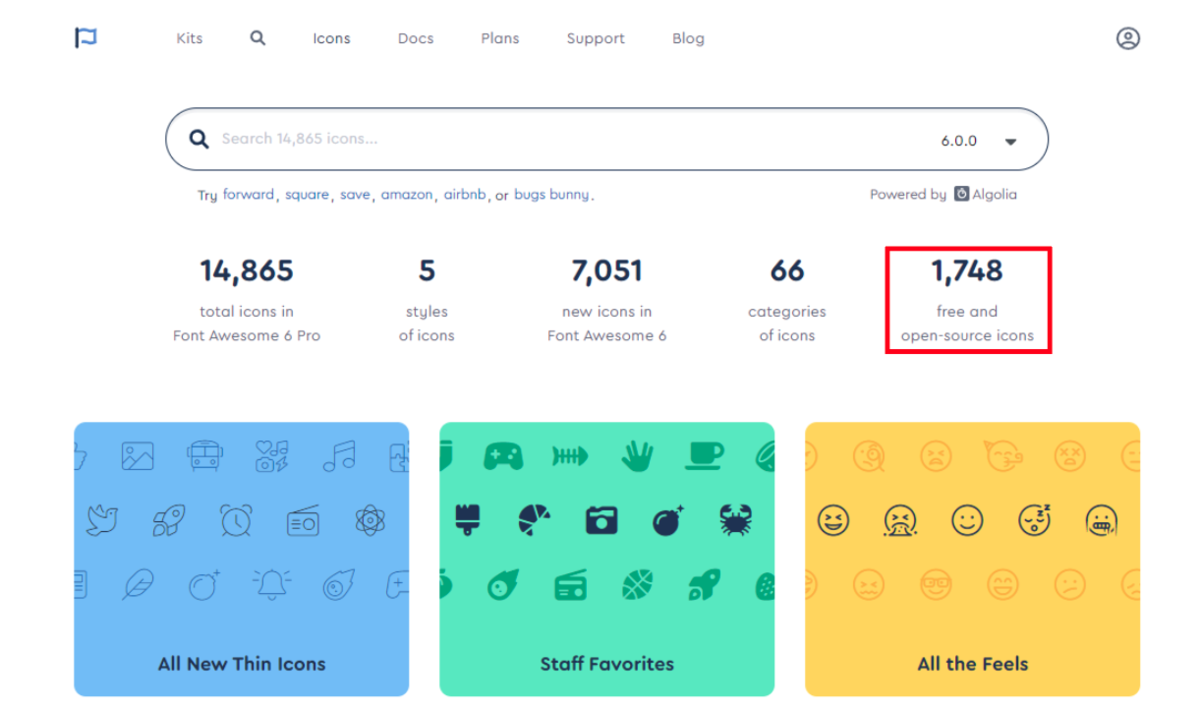Image resolution: width=1200 pixels, height=712 pixels.
Task: Click the '7,051' new icons stat
Action: click(x=607, y=270)
